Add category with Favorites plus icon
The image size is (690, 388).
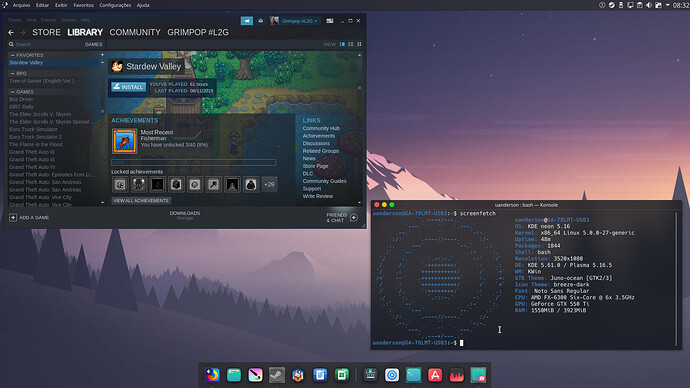tap(102, 55)
